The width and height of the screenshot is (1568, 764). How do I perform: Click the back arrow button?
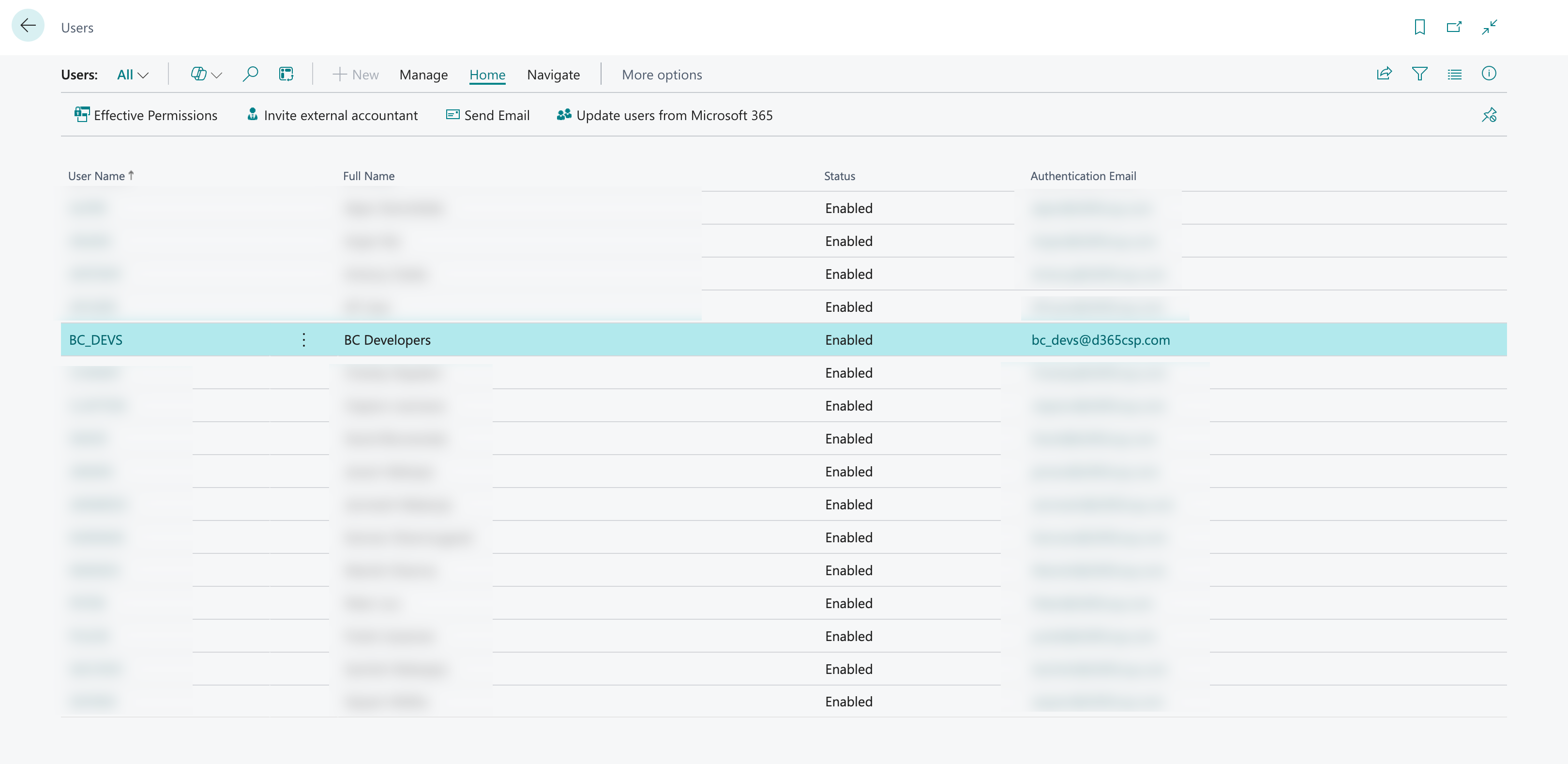[28, 26]
